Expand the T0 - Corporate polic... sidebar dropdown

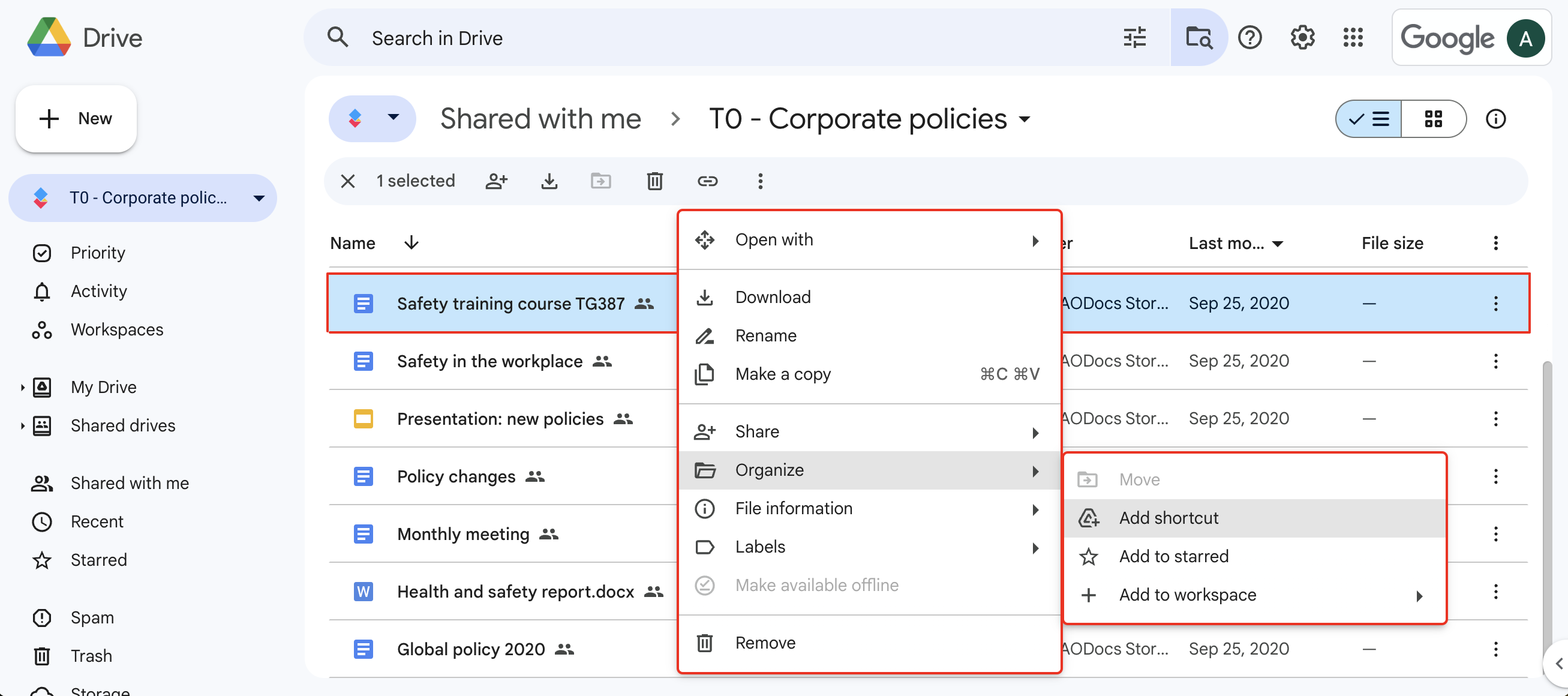pyautogui.click(x=259, y=198)
